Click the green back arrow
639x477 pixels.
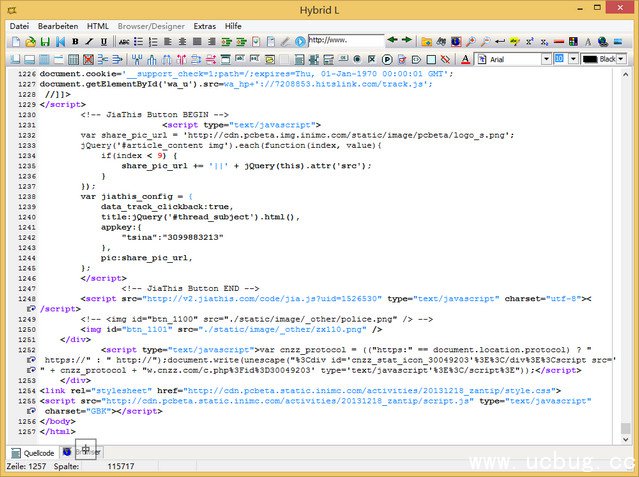click(x=392, y=41)
